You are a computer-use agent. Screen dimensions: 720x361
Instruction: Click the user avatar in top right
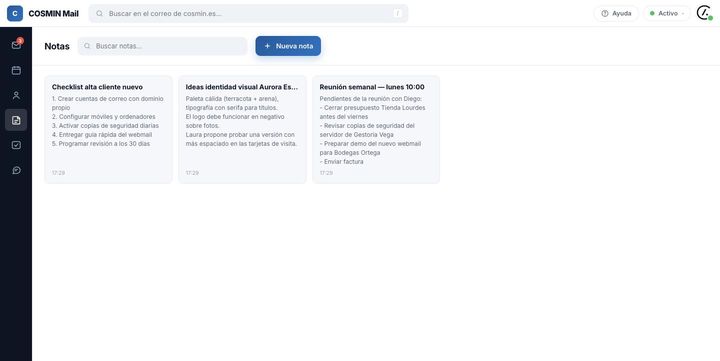pos(704,13)
